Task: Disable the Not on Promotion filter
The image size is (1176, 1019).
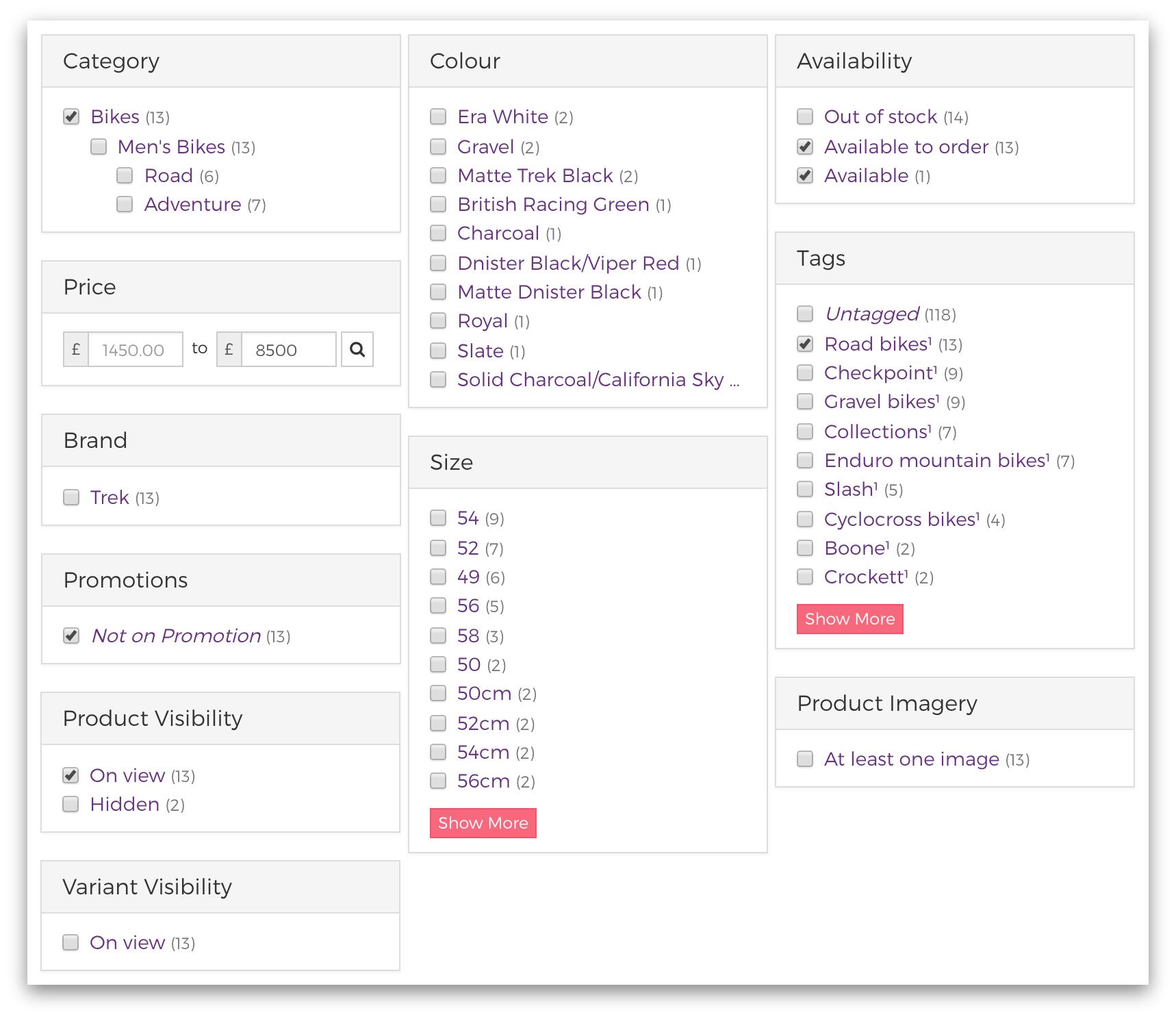Action: (71, 636)
